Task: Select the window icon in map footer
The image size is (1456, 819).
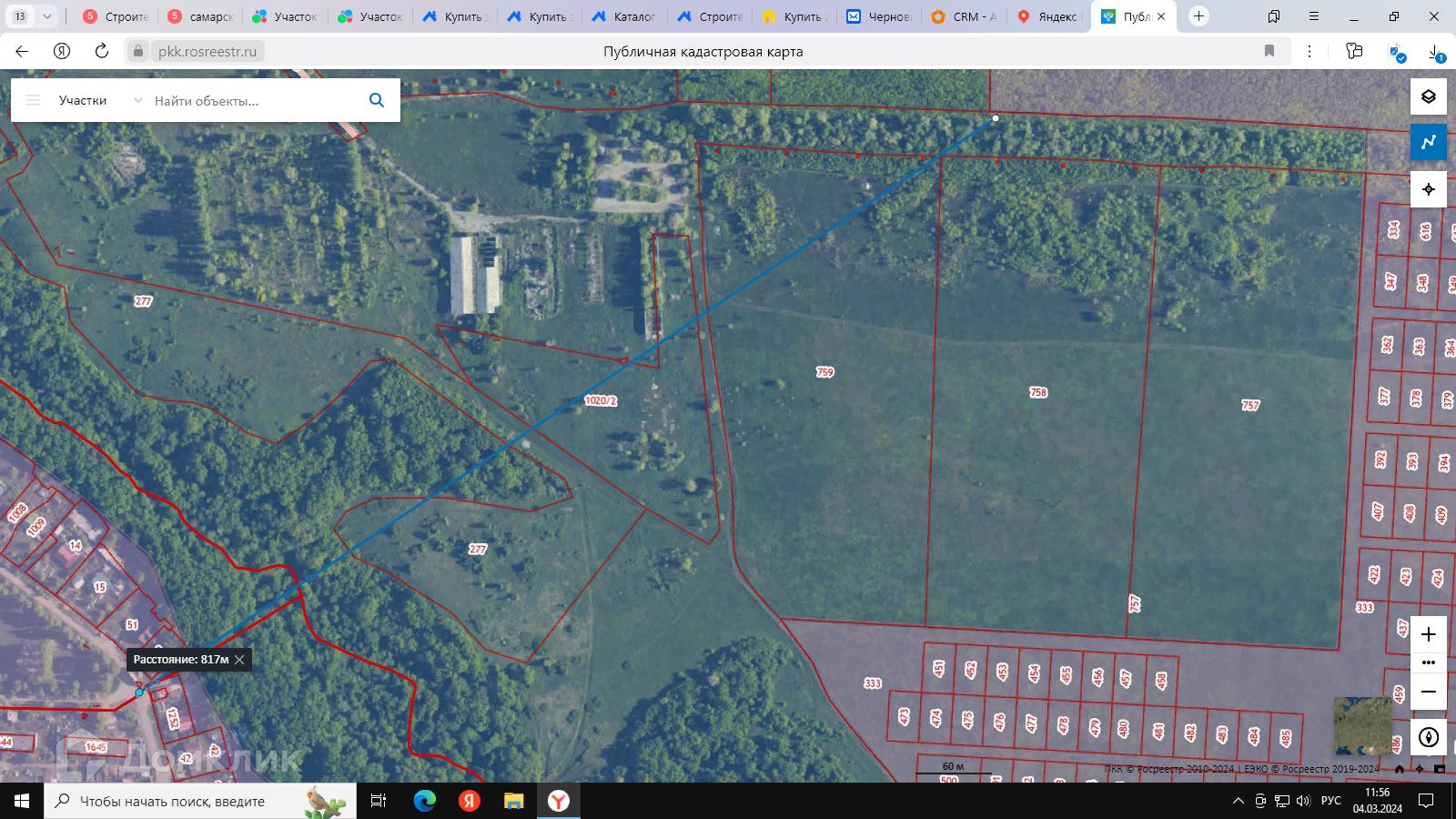Action: point(1440,770)
